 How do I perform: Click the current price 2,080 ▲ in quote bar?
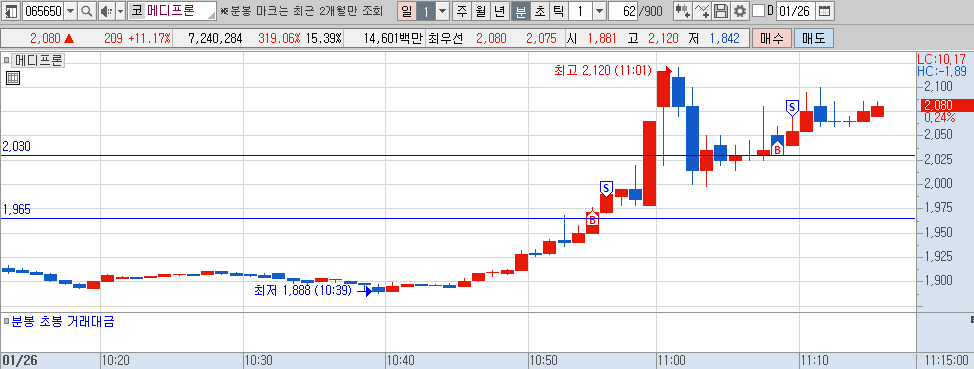point(52,39)
